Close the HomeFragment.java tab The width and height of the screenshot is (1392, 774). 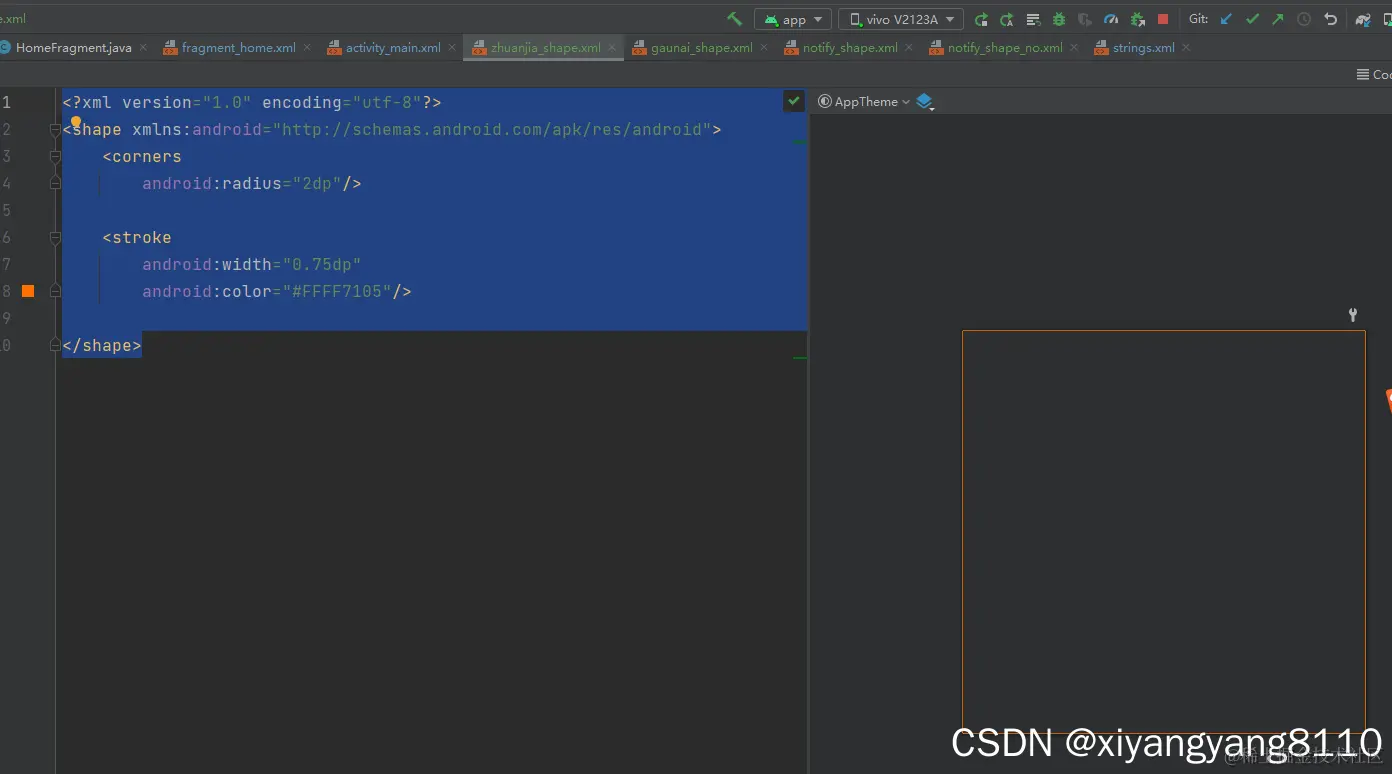pyautogui.click(x=143, y=47)
